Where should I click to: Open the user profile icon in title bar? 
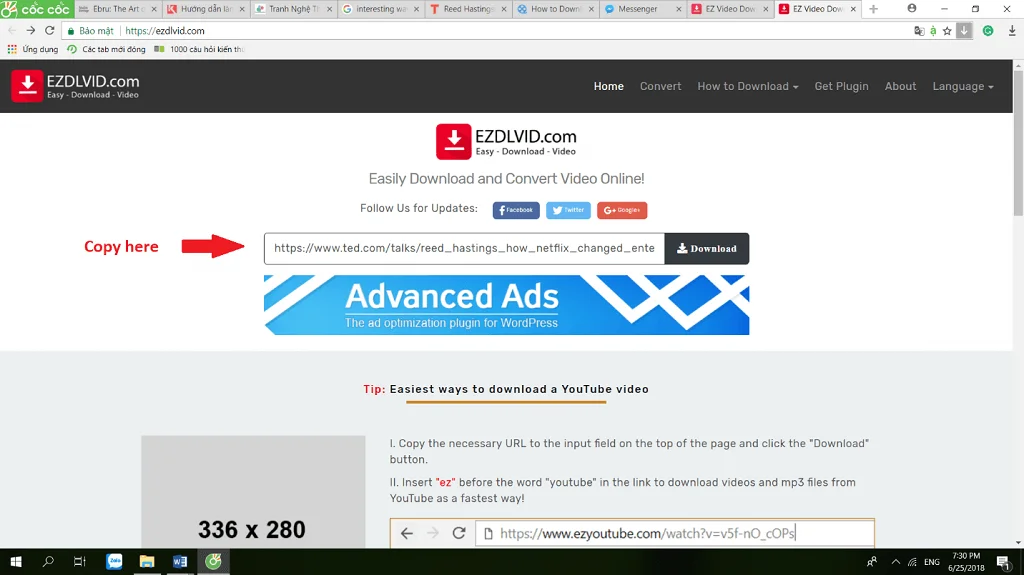tap(912, 8)
